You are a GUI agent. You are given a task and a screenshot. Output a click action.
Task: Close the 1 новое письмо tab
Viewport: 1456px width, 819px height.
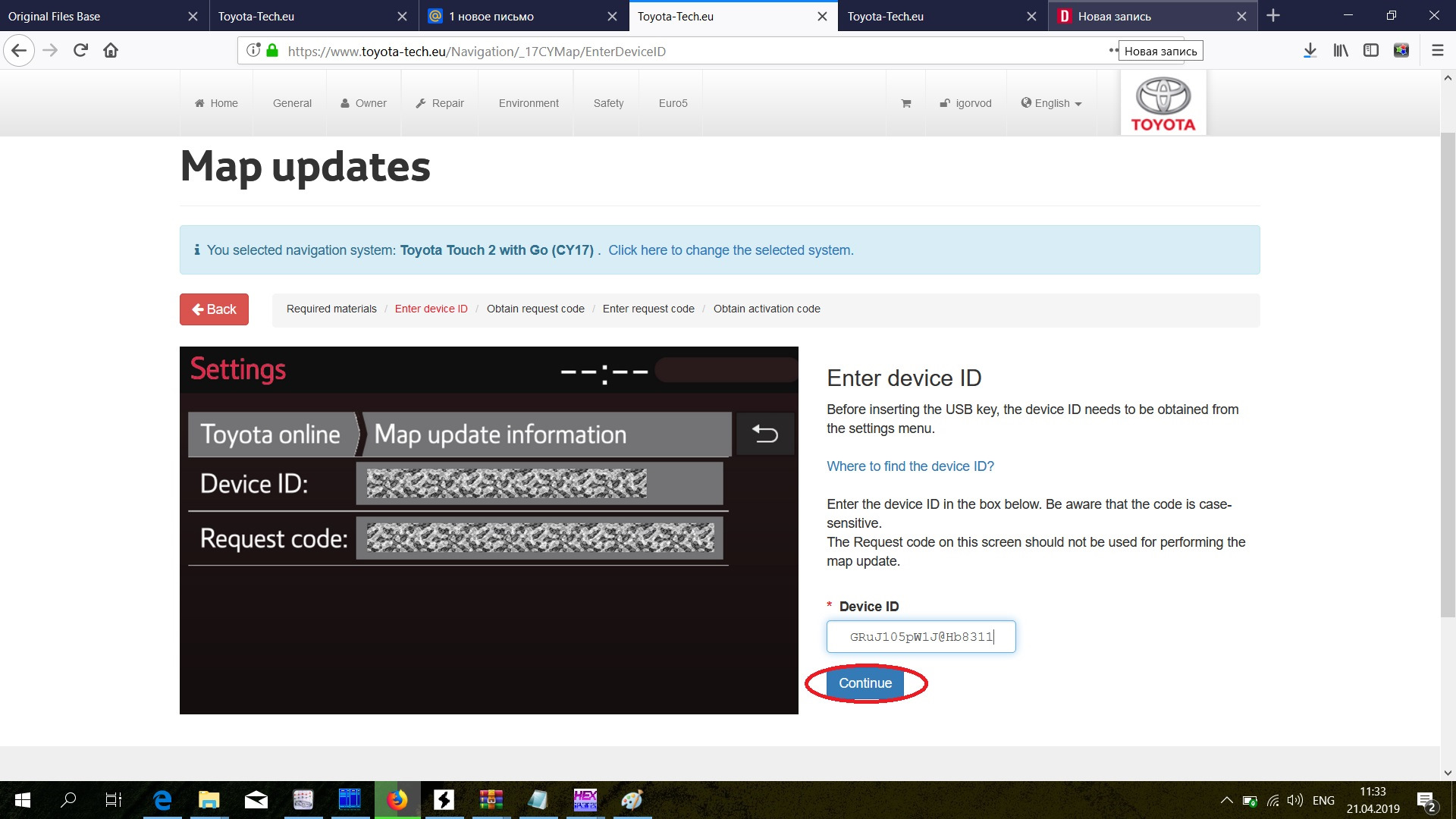612,16
